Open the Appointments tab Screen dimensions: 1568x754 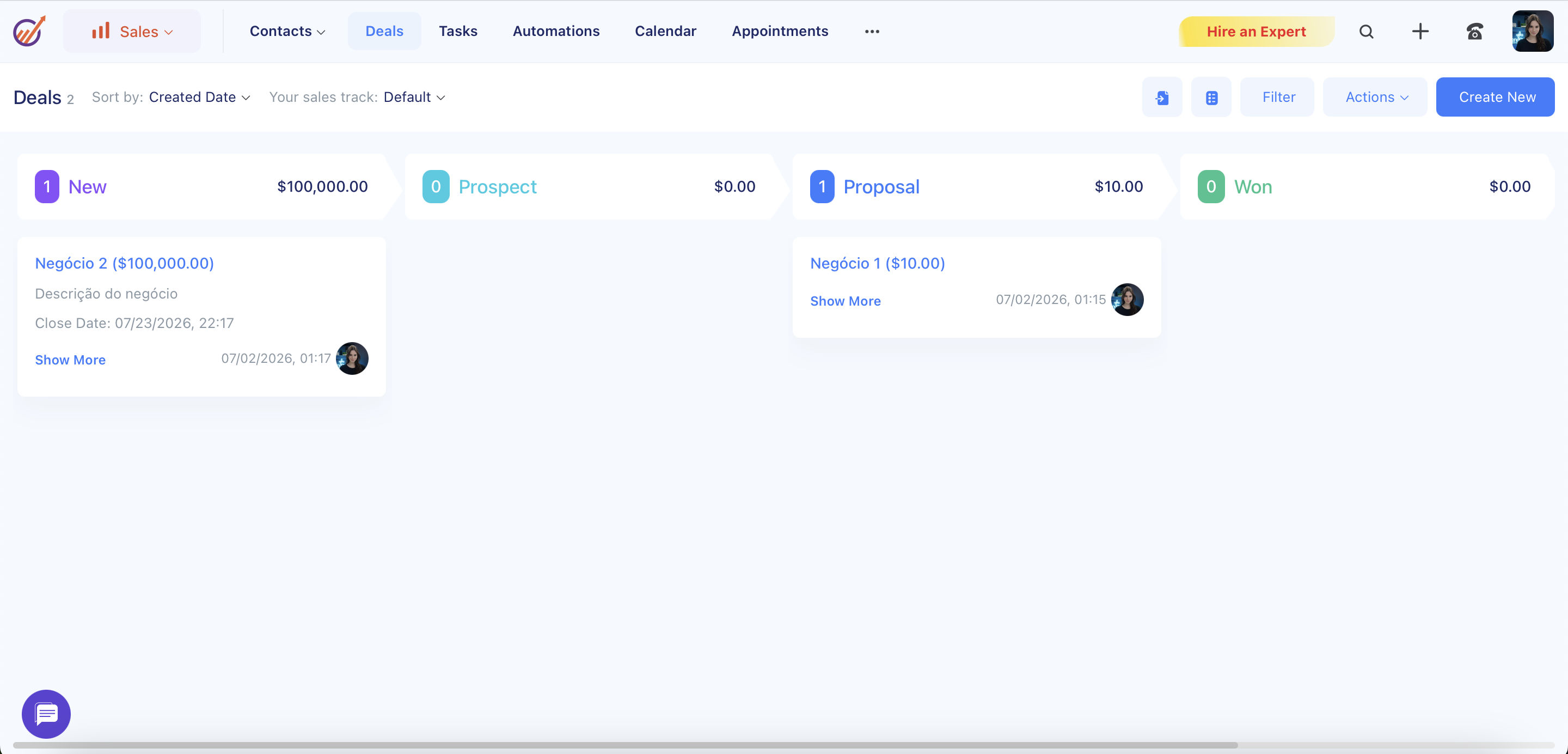(x=780, y=31)
